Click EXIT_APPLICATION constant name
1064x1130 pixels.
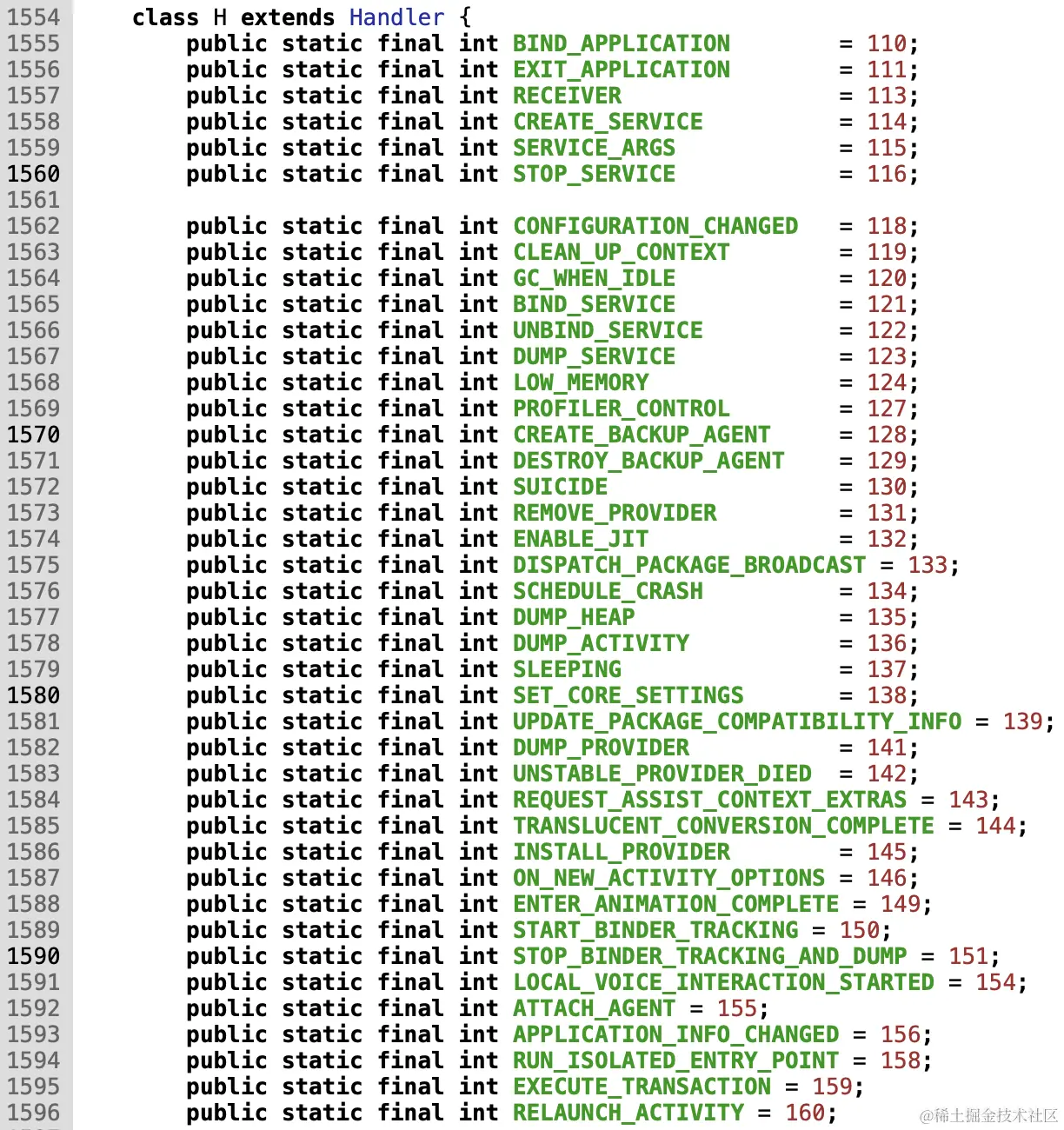coord(622,70)
